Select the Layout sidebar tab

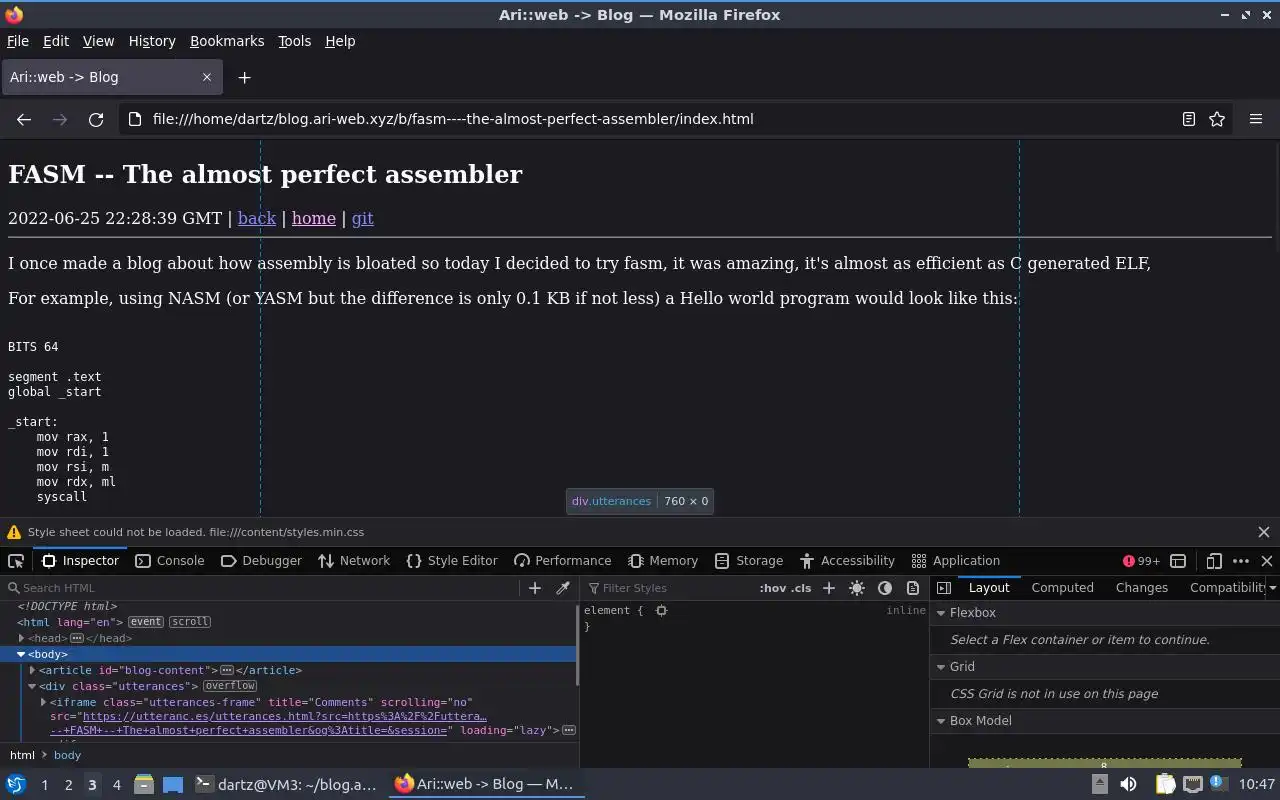[x=989, y=588]
